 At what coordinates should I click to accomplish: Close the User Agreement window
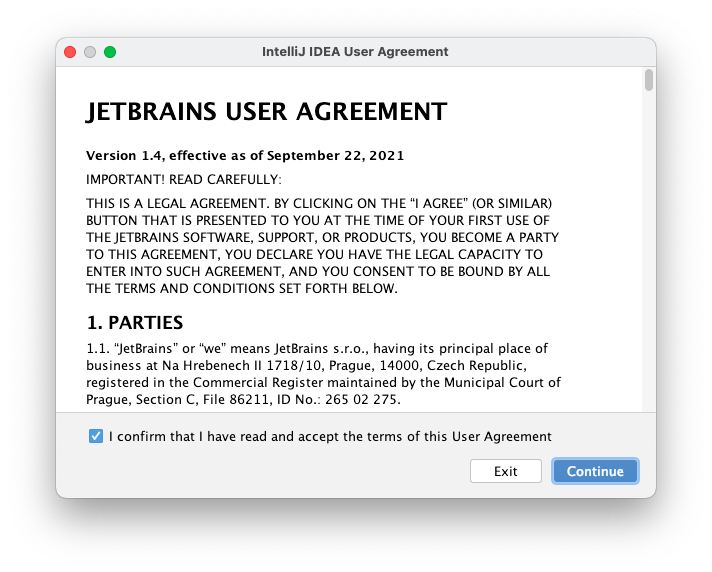[70, 52]
